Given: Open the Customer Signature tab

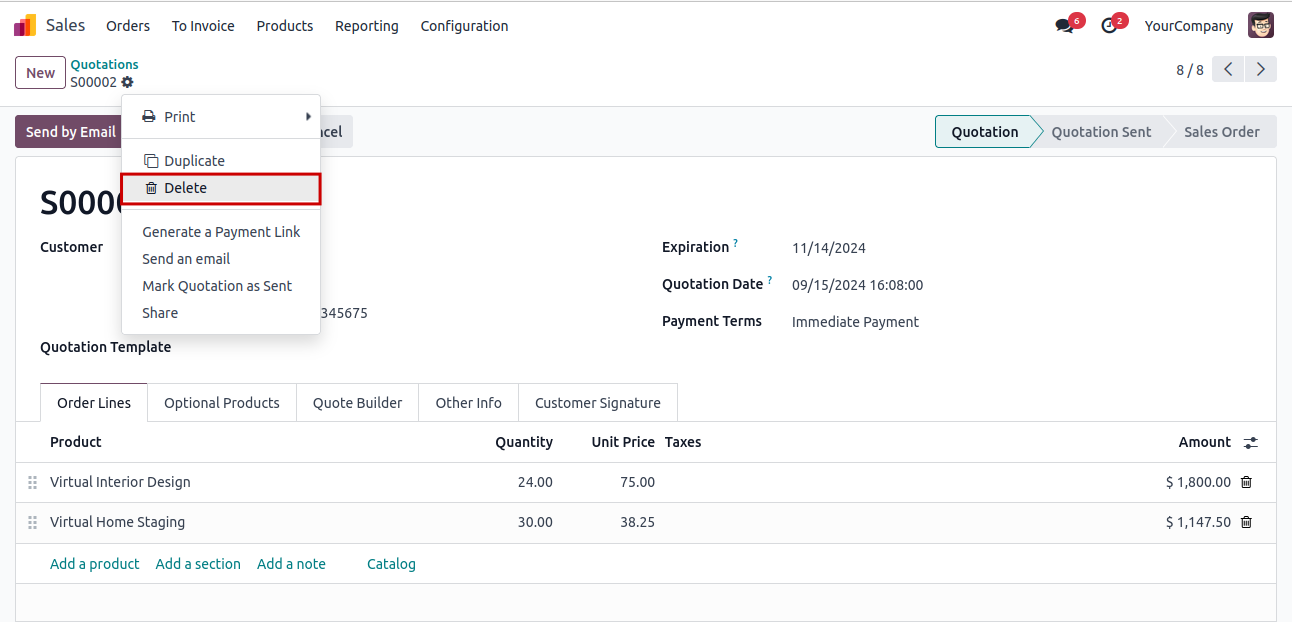Looking at the screenshot, I should point(597,403).
